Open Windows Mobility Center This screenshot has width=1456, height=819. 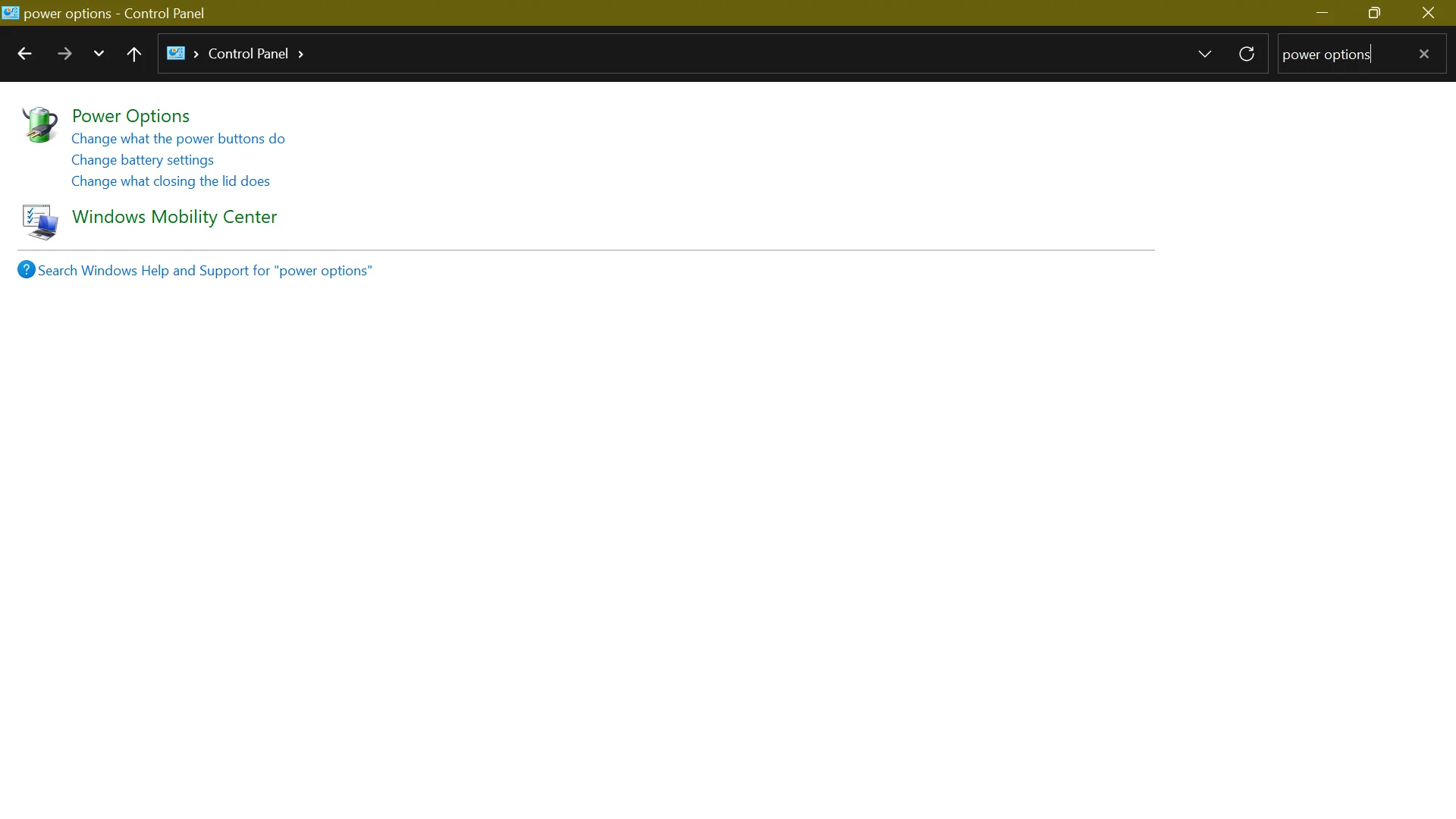174,216
